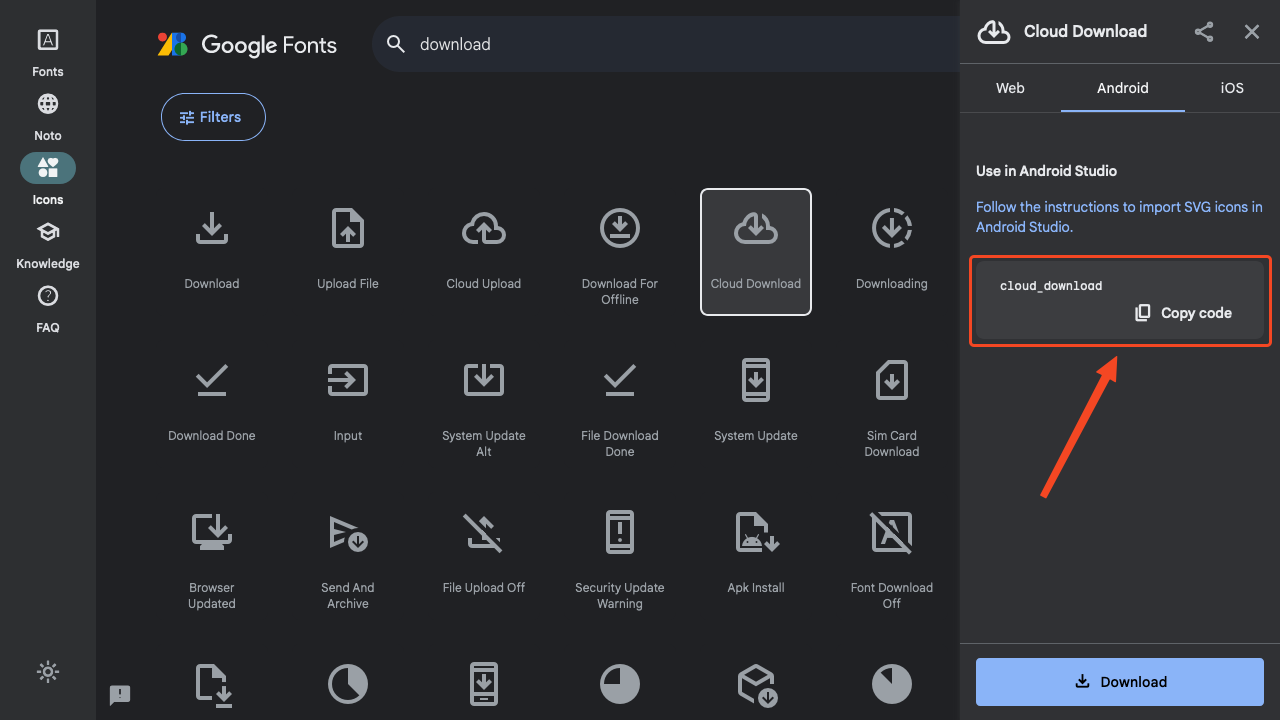Toggle the dark/light theme switch
Viewport: 1280px width, 720px height.
[x=47, y=672]
